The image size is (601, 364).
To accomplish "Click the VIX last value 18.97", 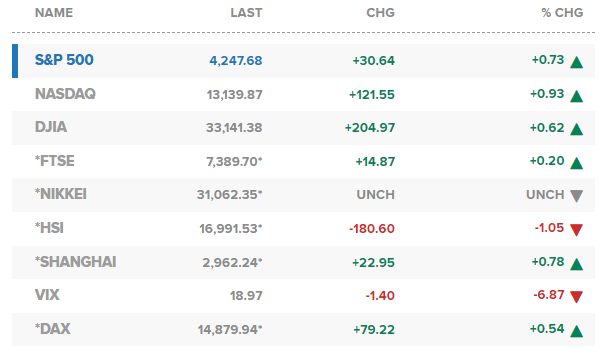I will (x=246, y=296).
